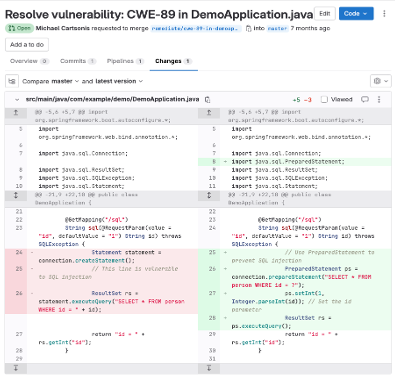Copy the source branch name icon

coord(248,29)
